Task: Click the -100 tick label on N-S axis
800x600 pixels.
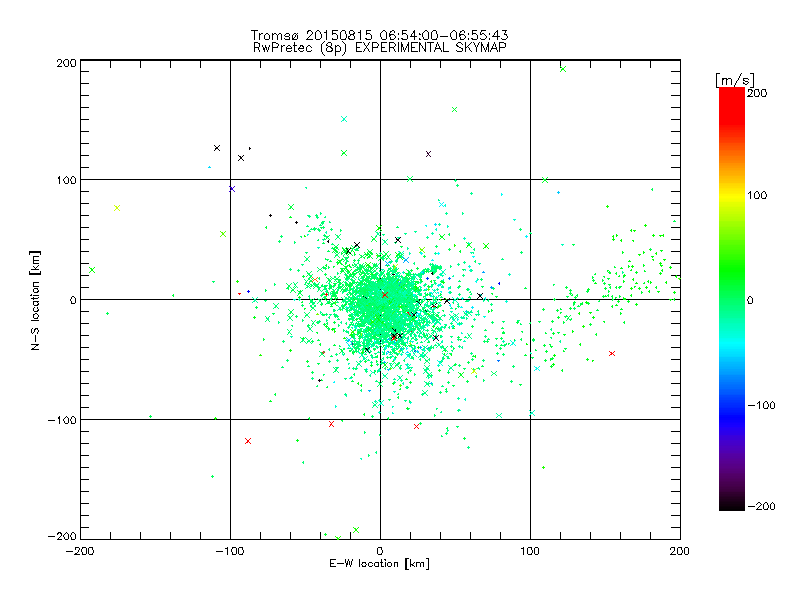Action: point(62,420)
